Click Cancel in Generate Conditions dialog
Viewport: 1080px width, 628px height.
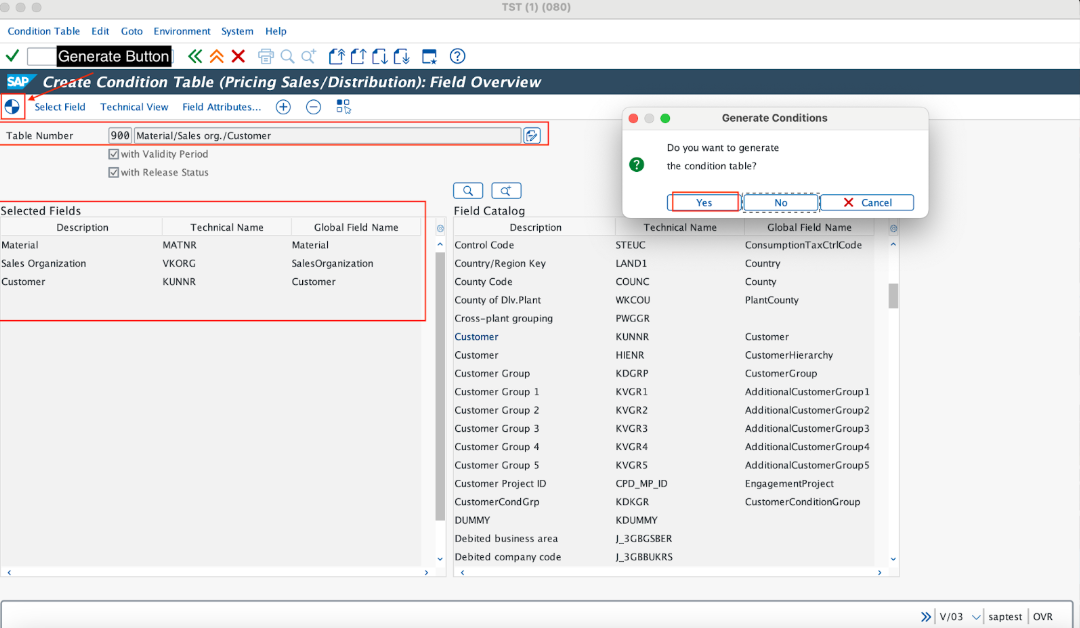(867, 202)
